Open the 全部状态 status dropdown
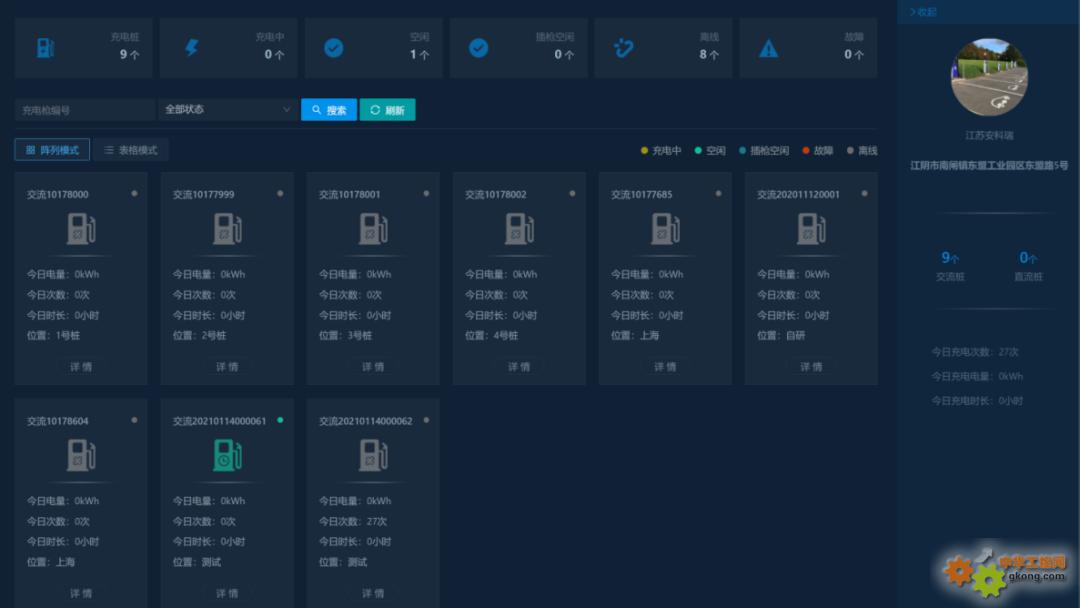Screen dimensions: 1080x608 click(227, 110)
